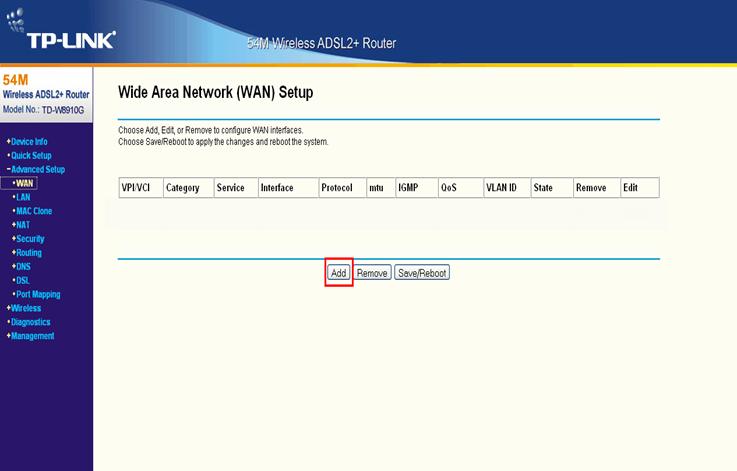The image size is (737, 471).
Task: Click the VPI/VCI column header
Action: point(141,188)
